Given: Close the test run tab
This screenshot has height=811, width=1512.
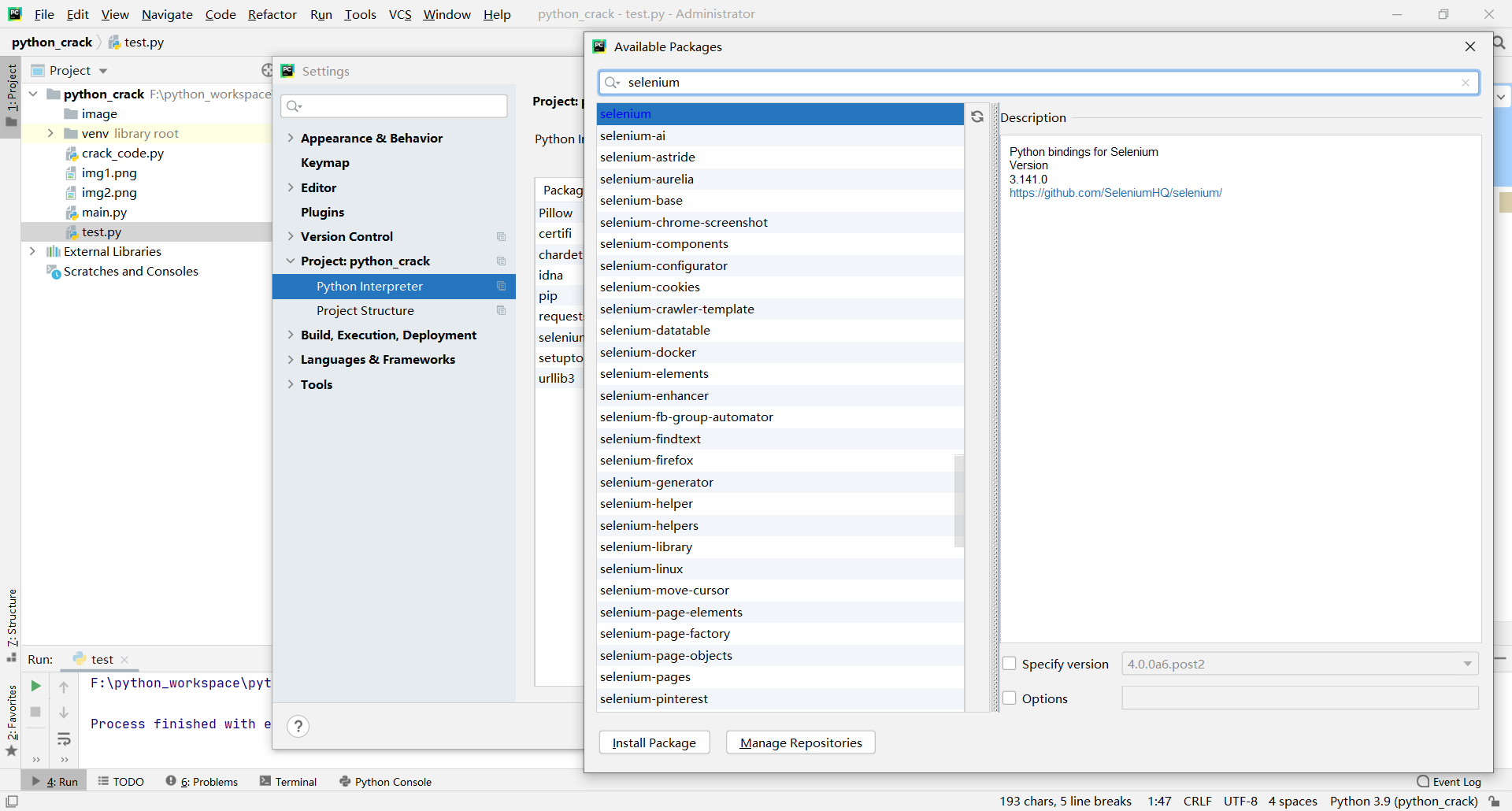Looking at the screenshot, I should (124, 660).
